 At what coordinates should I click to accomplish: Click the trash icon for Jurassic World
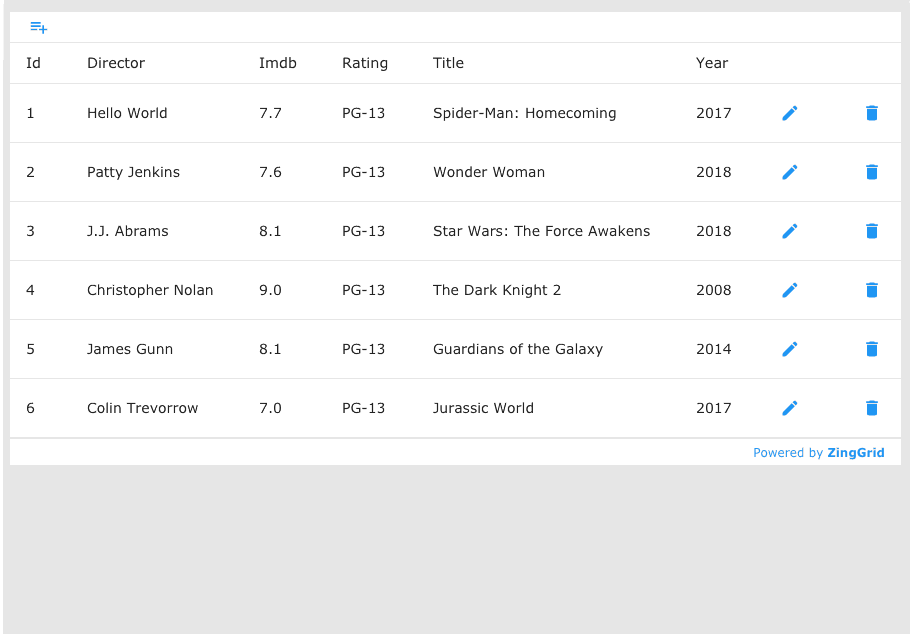point(871,408)
